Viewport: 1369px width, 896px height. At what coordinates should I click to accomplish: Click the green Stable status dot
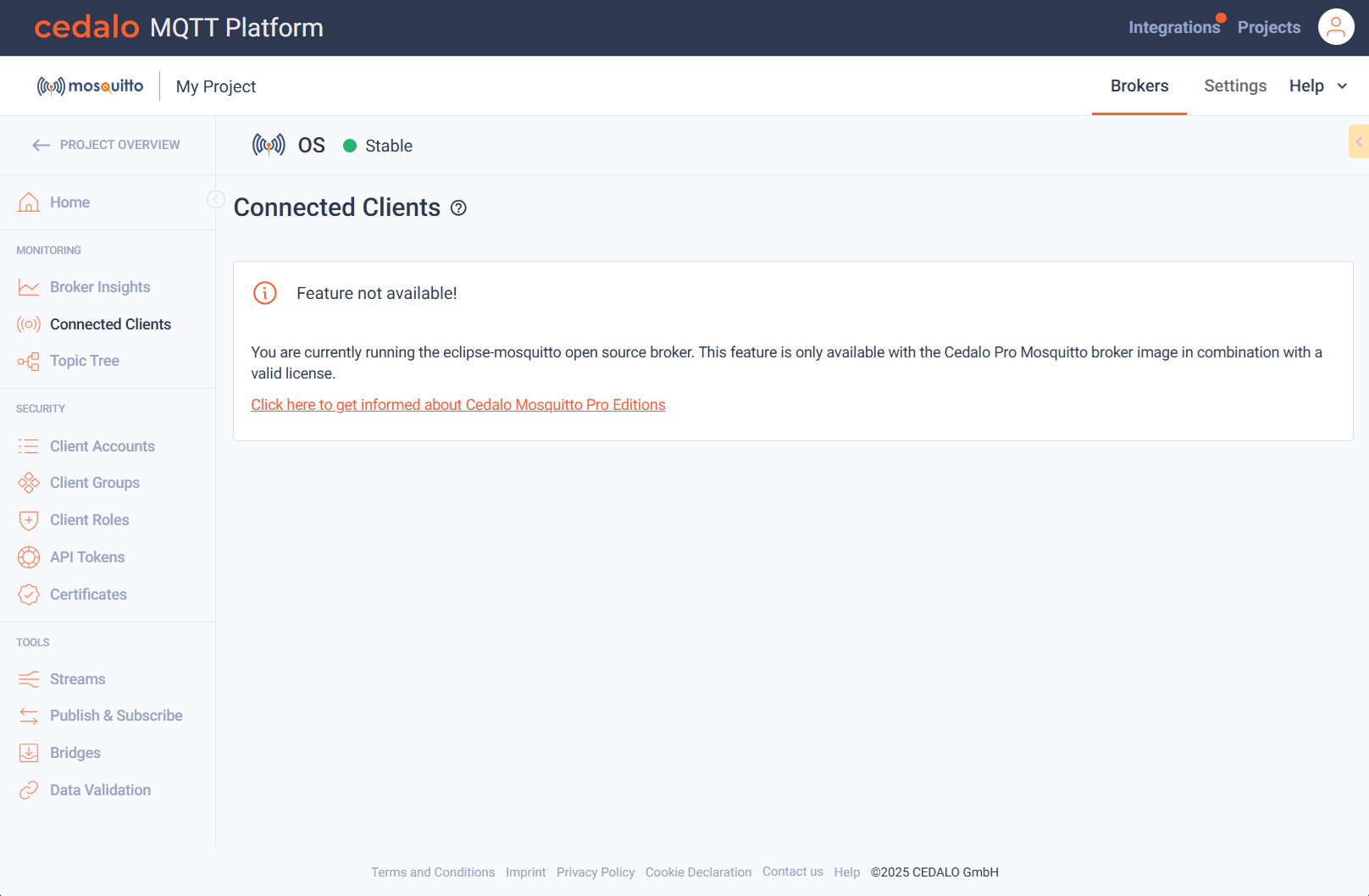(x=350, y=146)
